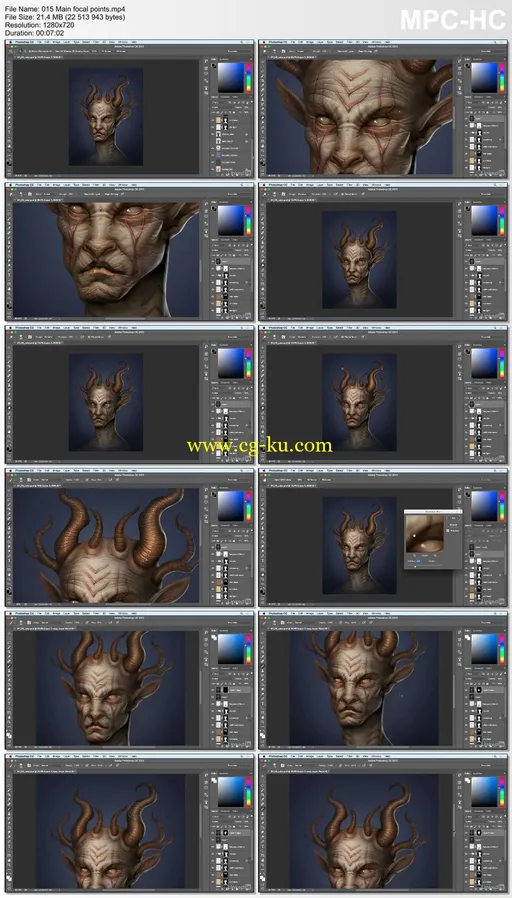Select the Type tool in the eyes close-up frame
The width and height of the screenshot is (512, 898).
point(262,132)
